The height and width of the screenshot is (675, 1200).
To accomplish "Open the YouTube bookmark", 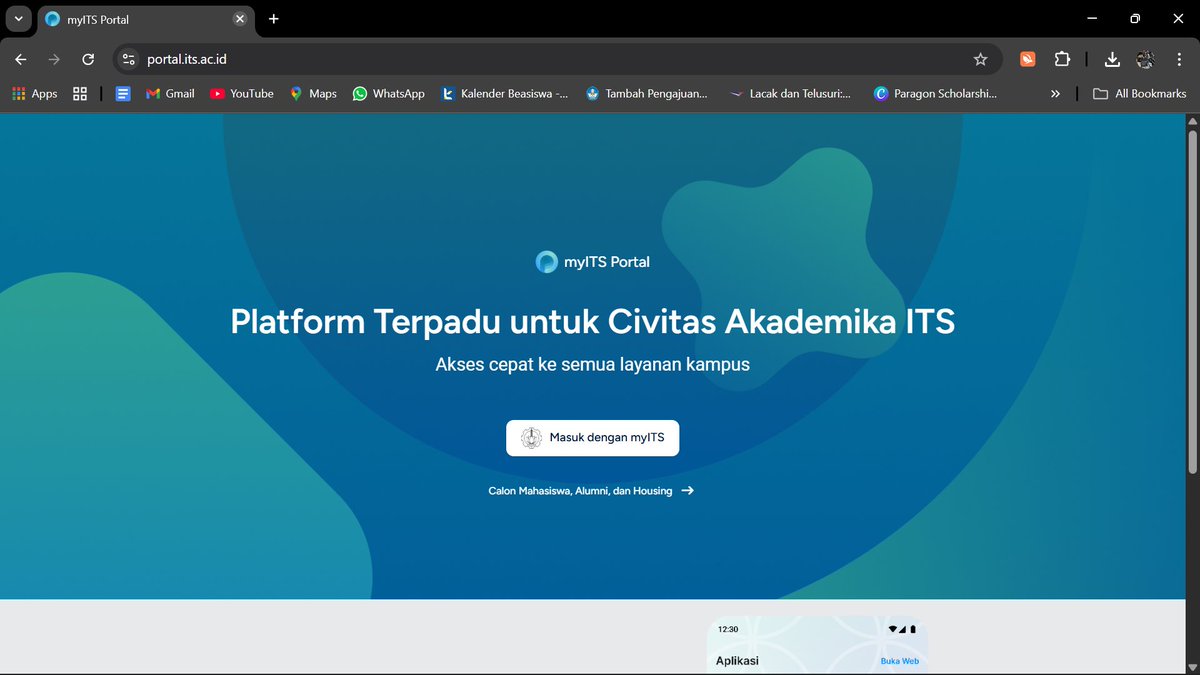I will click(x=242, y=93).
